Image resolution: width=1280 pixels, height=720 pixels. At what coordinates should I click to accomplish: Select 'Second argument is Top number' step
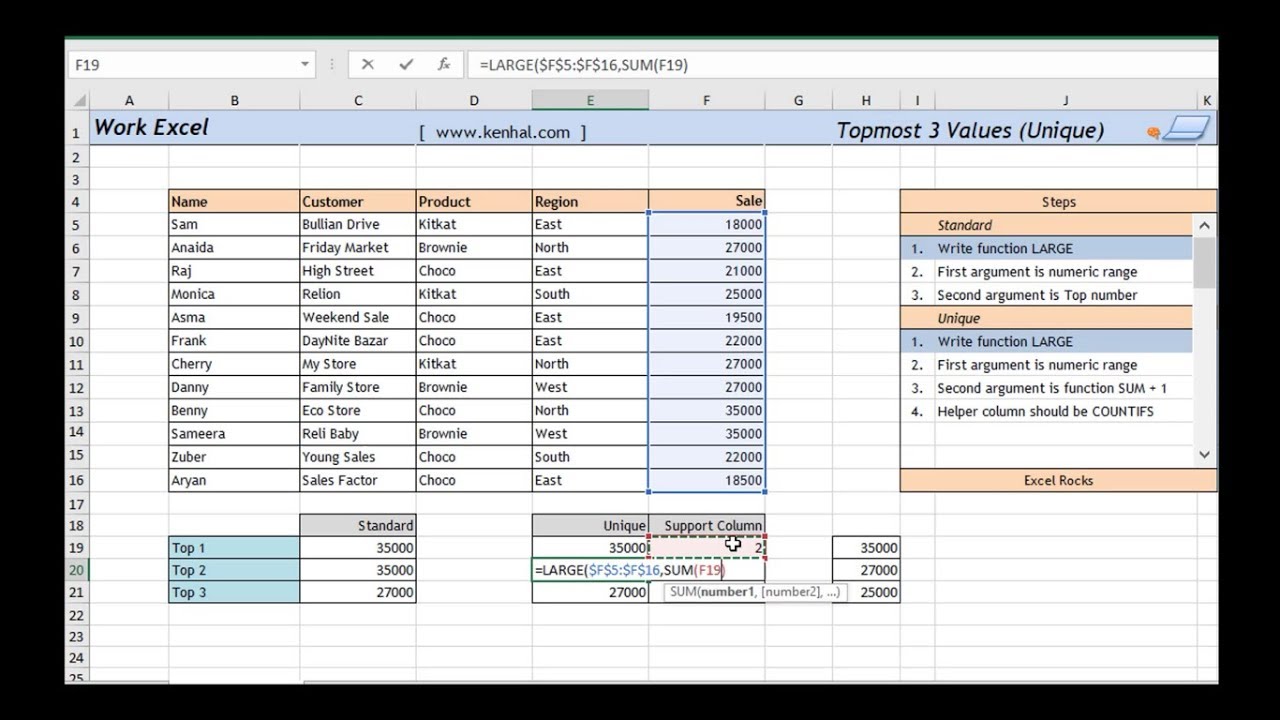(1037, 295)
